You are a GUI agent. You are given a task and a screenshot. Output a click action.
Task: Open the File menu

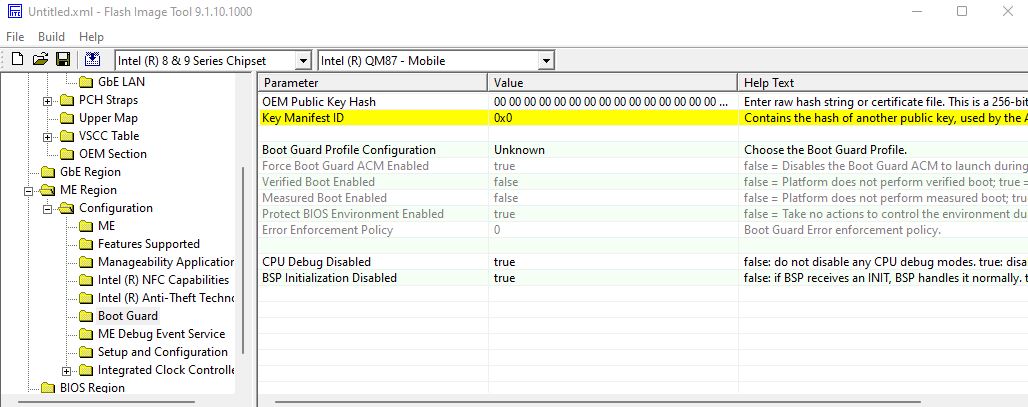14,37
